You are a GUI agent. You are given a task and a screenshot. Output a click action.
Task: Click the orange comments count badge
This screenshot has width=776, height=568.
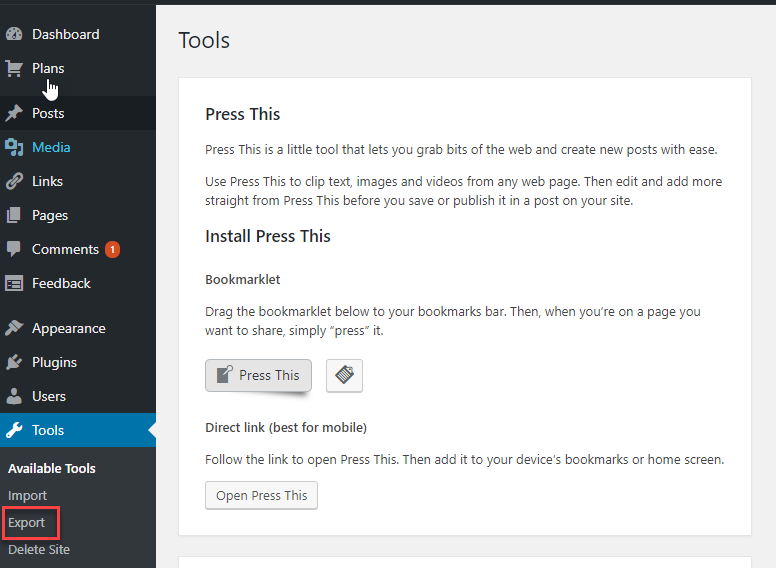[112, 249]
